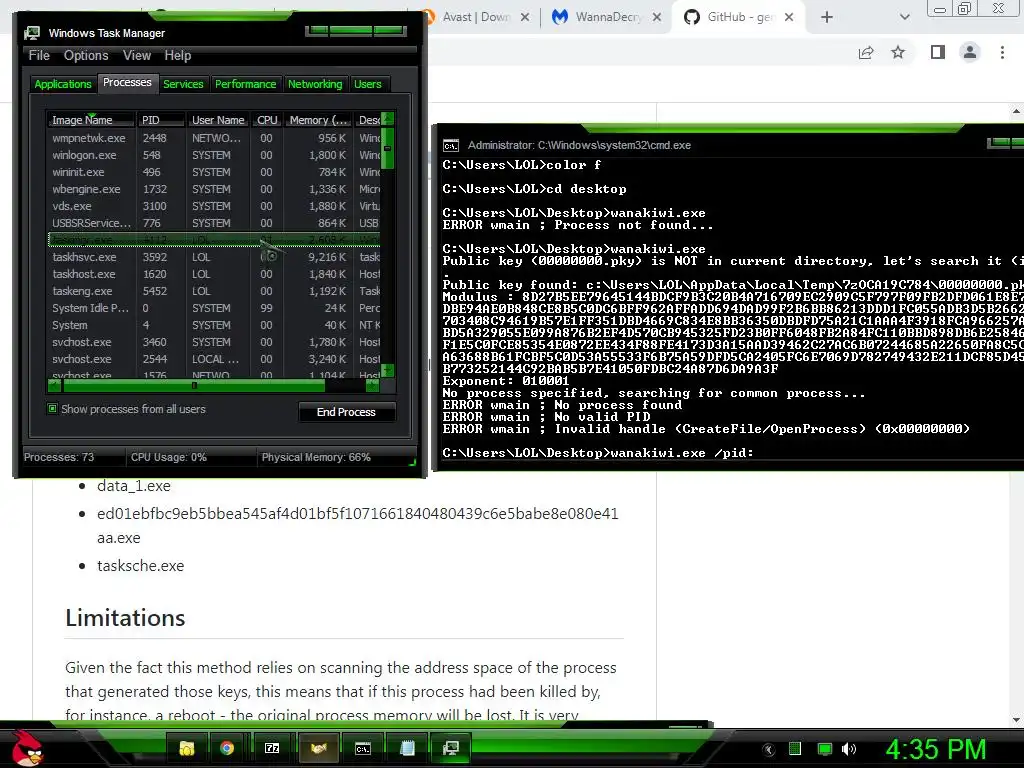
Task: Click the web page scrollbar down arrow
Action: pyautogui.click(x=1016, y=720)
